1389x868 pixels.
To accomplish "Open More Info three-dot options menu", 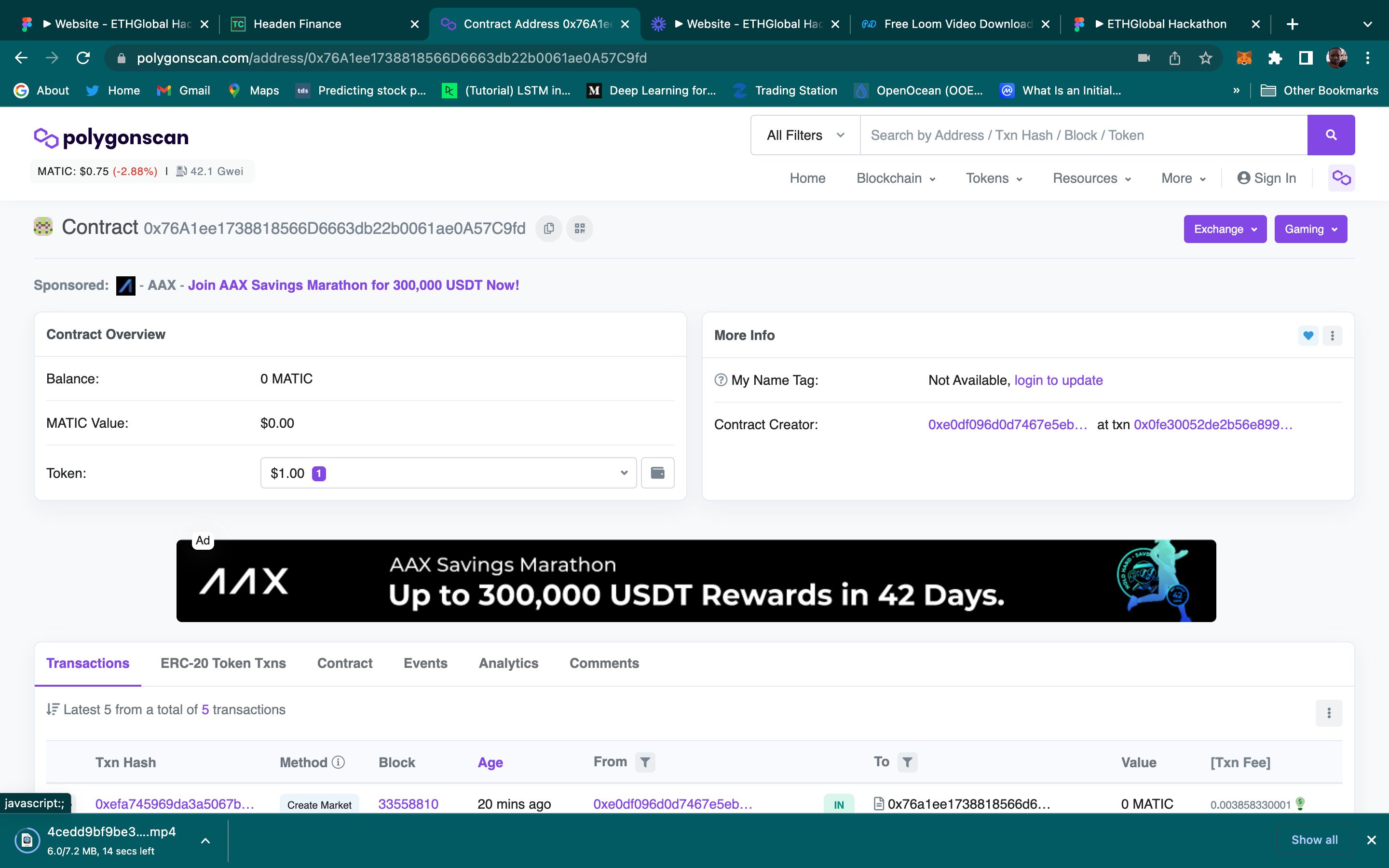I will point(1333,335).
